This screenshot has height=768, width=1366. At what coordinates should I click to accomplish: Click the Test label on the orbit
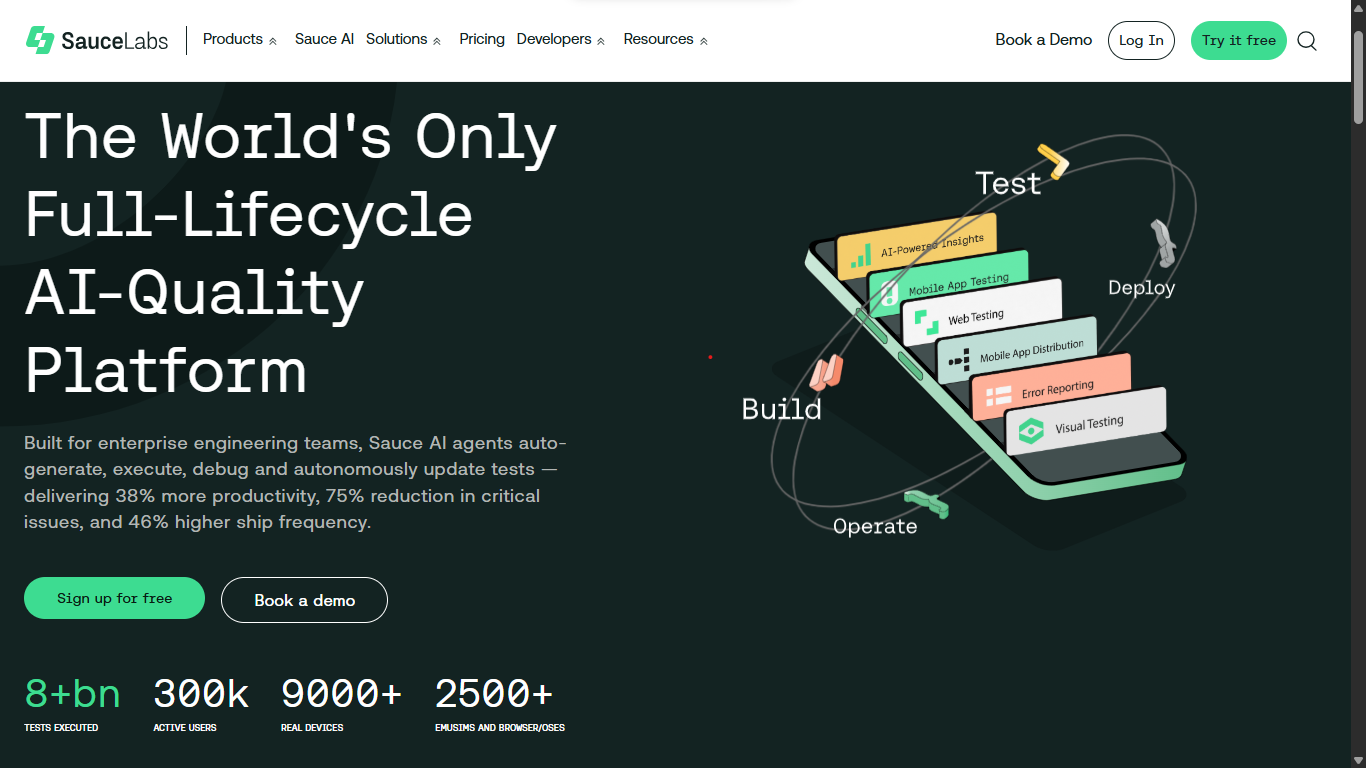click(x=1008, y=184)
